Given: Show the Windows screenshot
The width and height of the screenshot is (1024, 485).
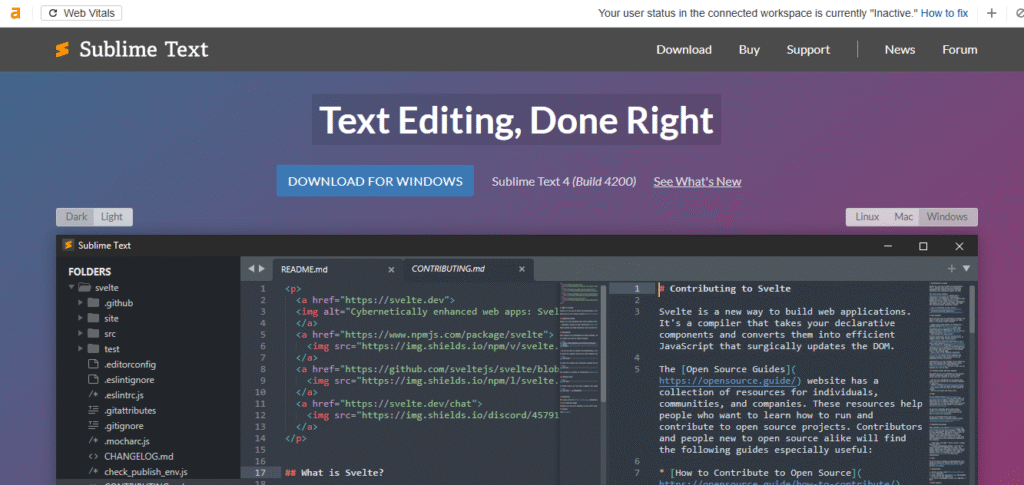Looking at the screenshot, I should (947, 217).
